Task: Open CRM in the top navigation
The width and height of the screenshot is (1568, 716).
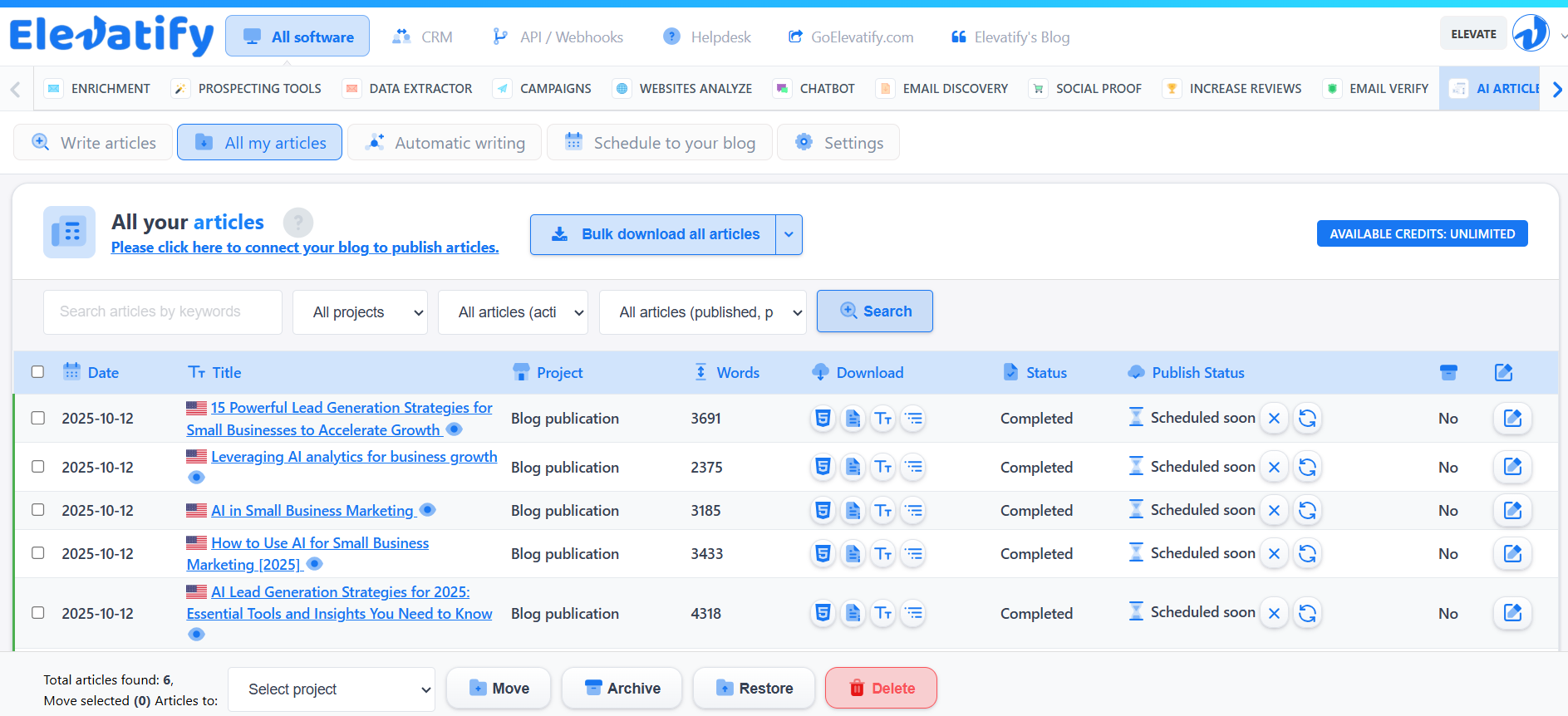Action: pyautogui.click(x=422, y=37)
